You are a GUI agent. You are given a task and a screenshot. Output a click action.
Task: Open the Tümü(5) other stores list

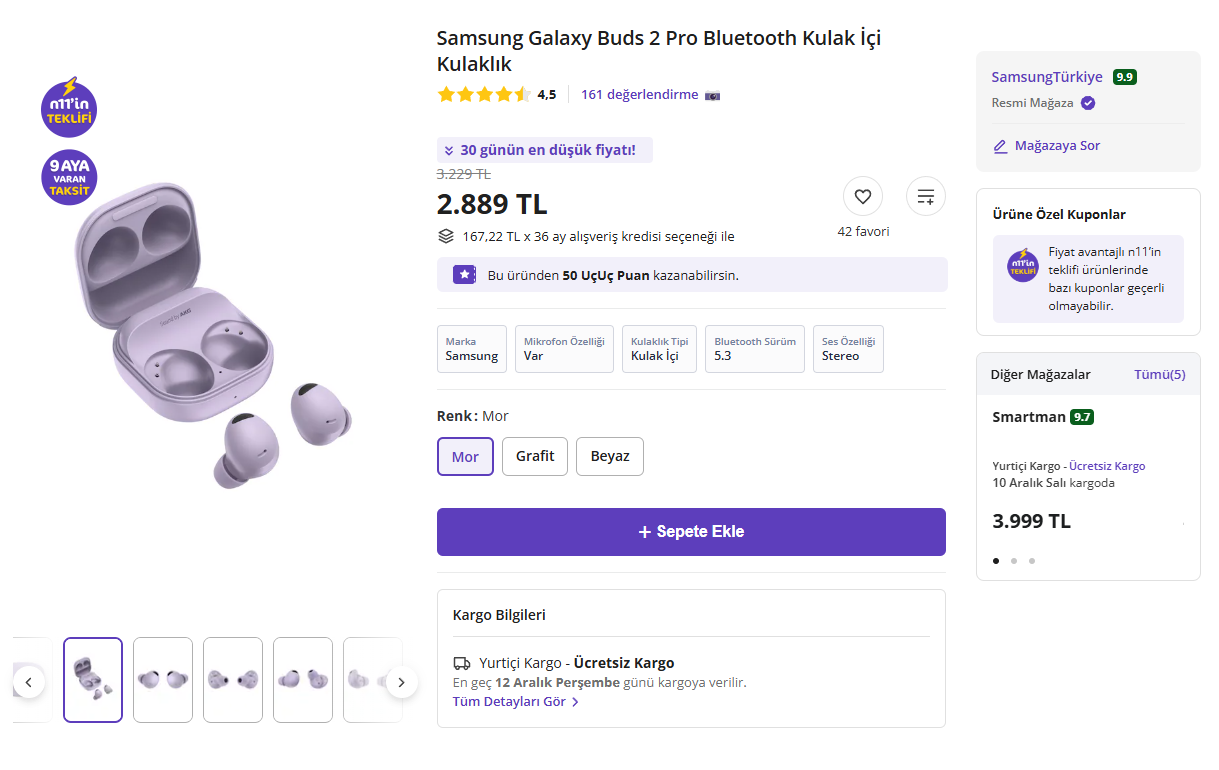[1159, 374]
